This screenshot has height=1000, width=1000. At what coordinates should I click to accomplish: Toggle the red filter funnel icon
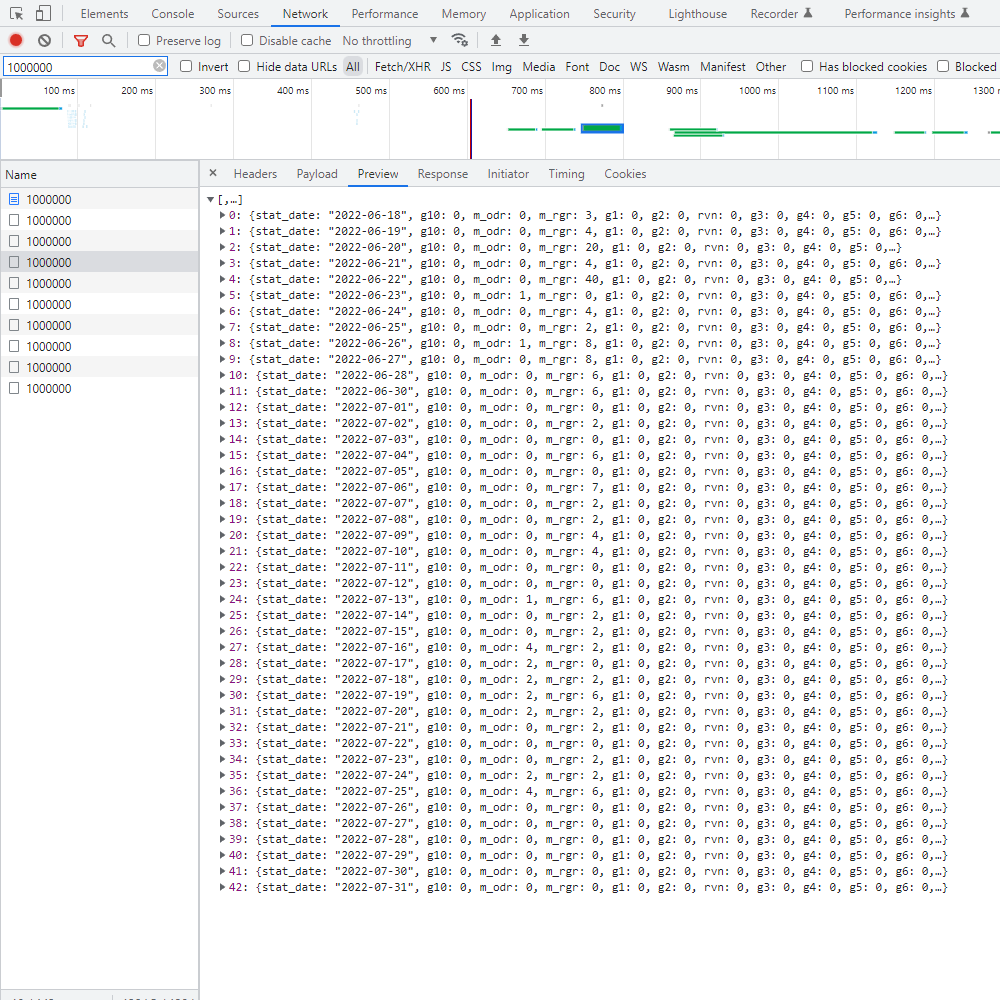pos(81,41)
